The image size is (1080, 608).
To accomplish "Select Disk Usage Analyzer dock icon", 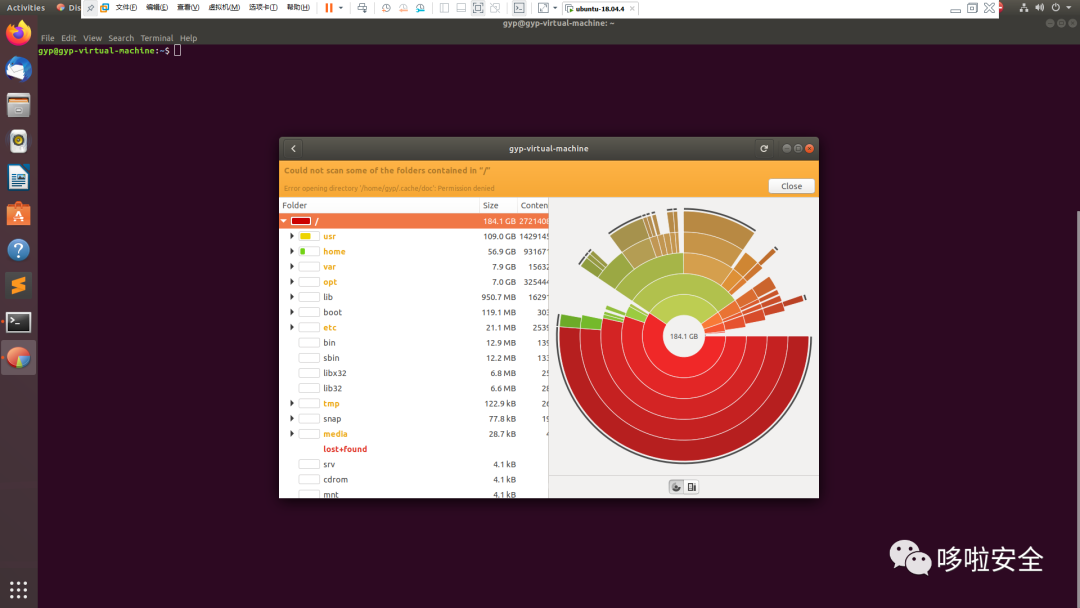I will click(x=19, y=358).
